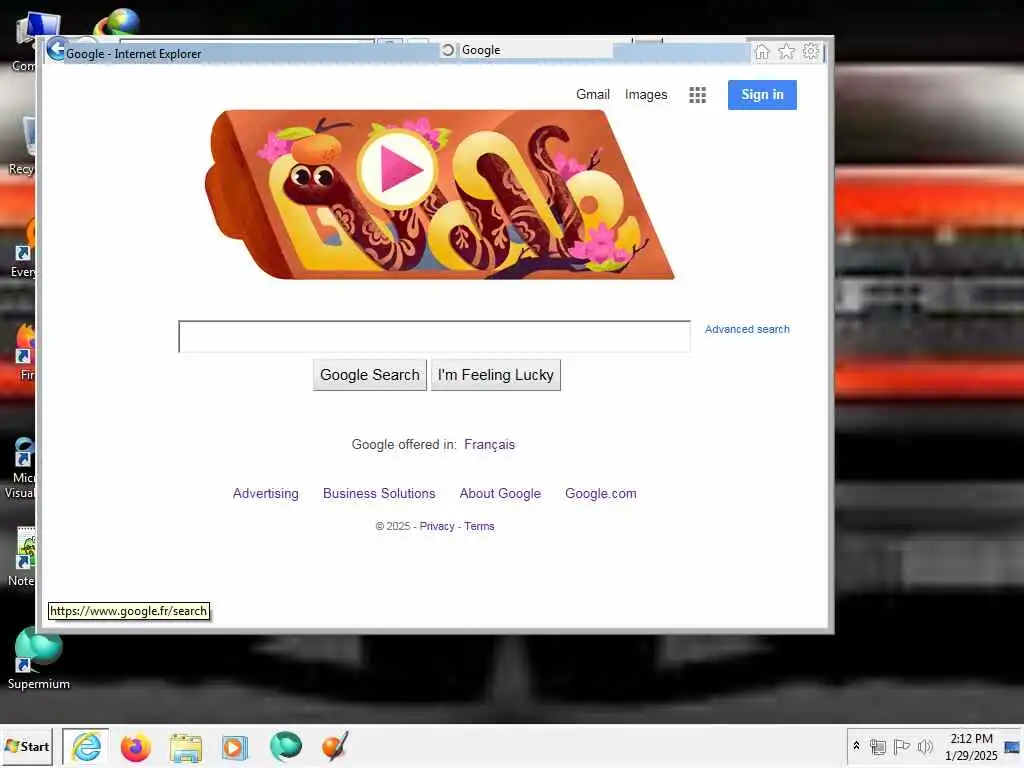The height and width of the screenshot is (768, 1024).
Task: Select the Google browser tab
Action: pos(526,50)
